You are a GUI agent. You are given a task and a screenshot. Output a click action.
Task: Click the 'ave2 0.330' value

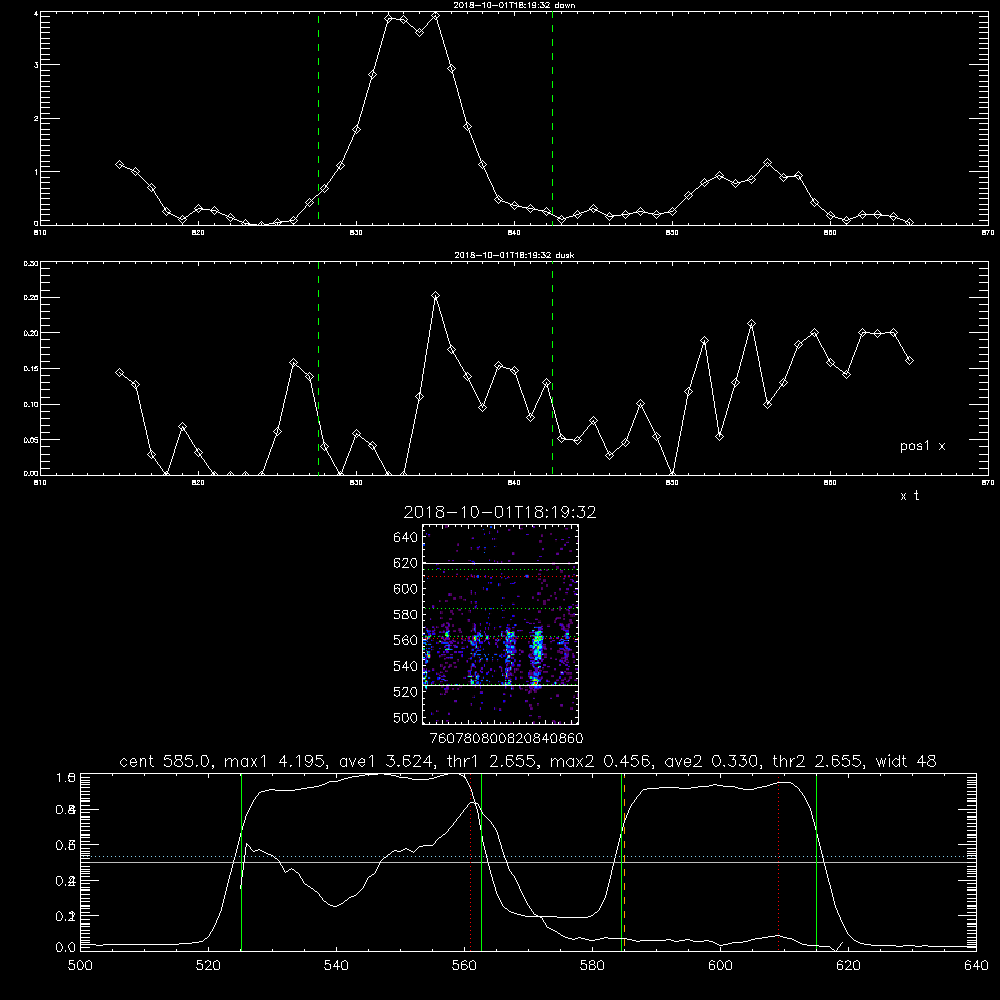(712, 761)
